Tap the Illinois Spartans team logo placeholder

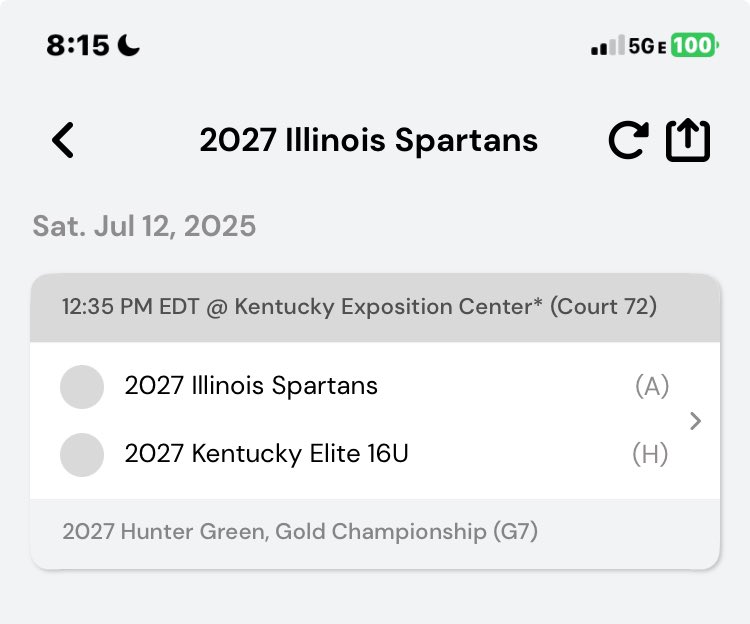pos(82,386)
